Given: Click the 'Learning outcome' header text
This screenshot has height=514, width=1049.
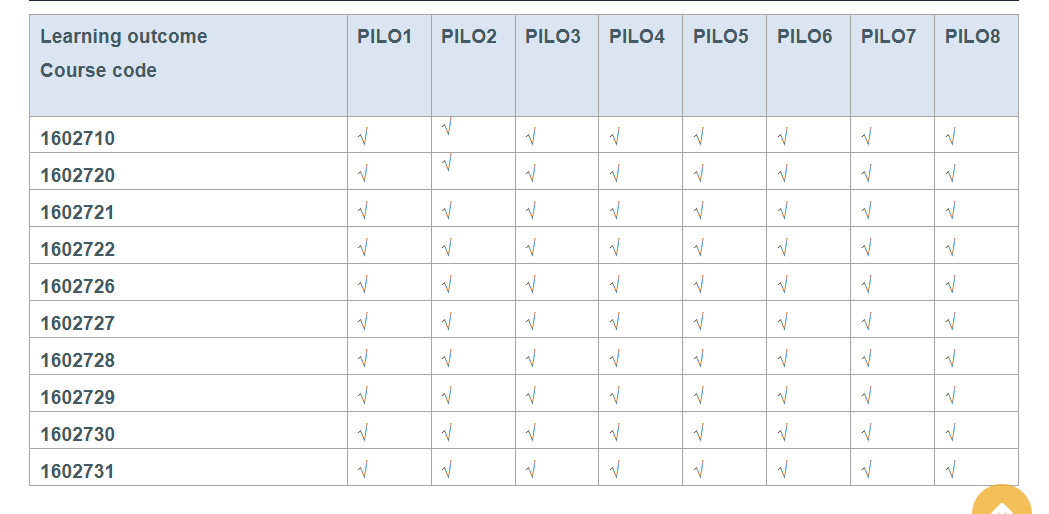Looking at the screenshot, I should coord(124,37).
